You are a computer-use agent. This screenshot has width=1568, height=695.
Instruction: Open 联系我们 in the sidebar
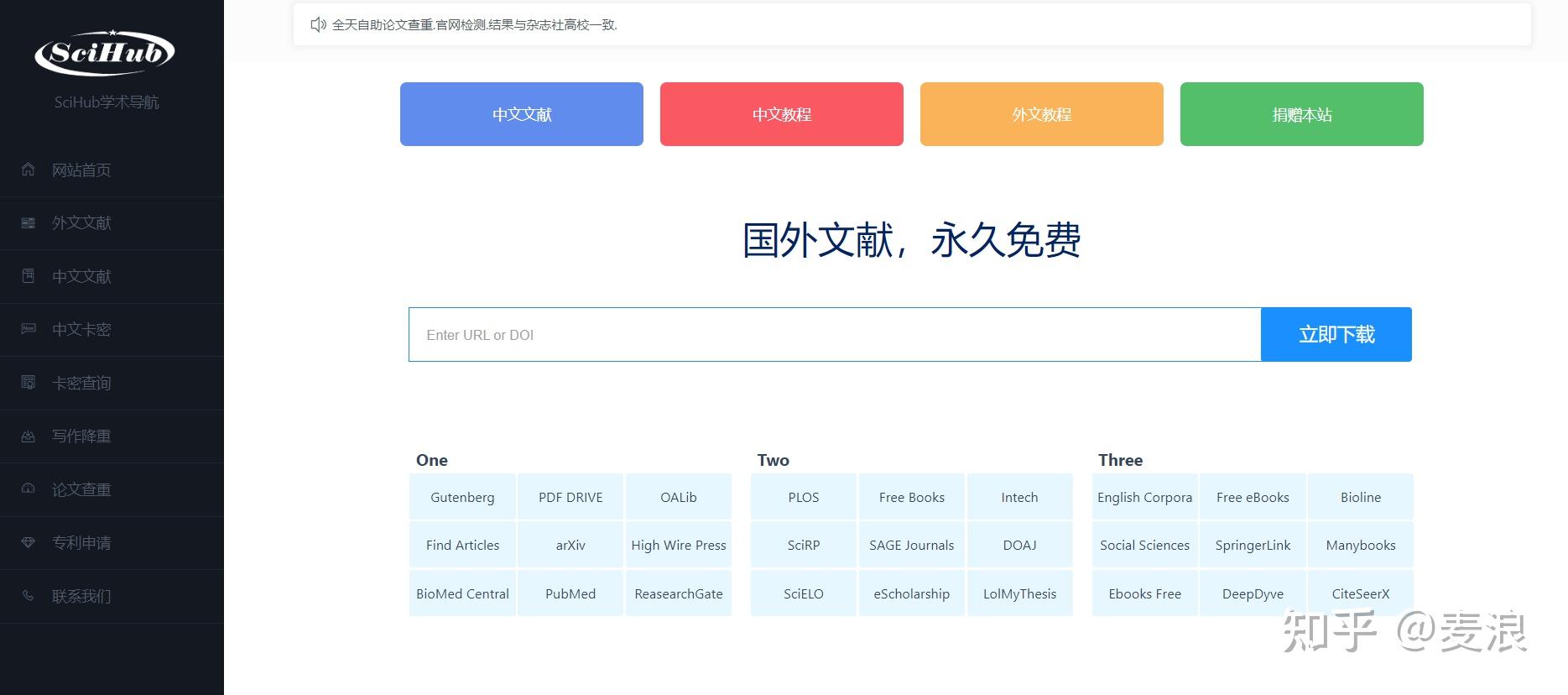coord(112,597)
